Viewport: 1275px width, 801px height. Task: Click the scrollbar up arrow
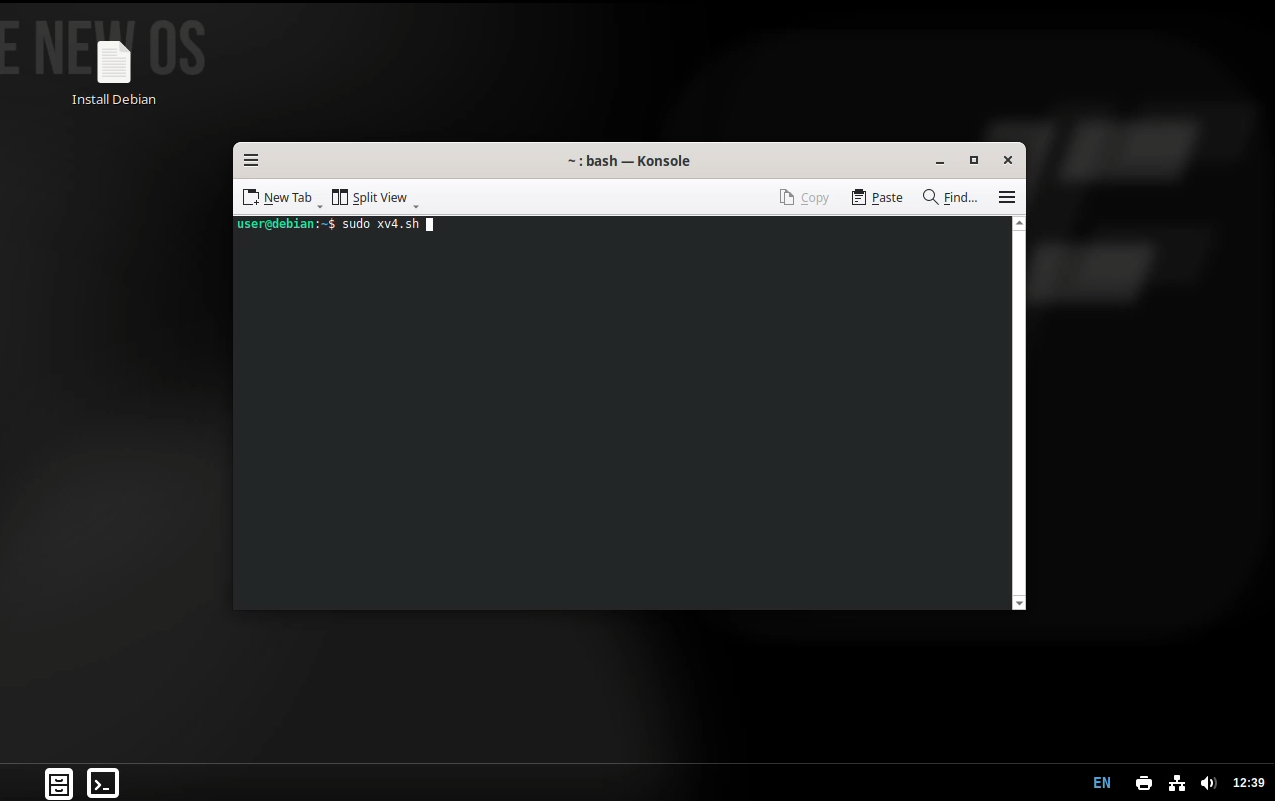click(x=1018, y=222)
